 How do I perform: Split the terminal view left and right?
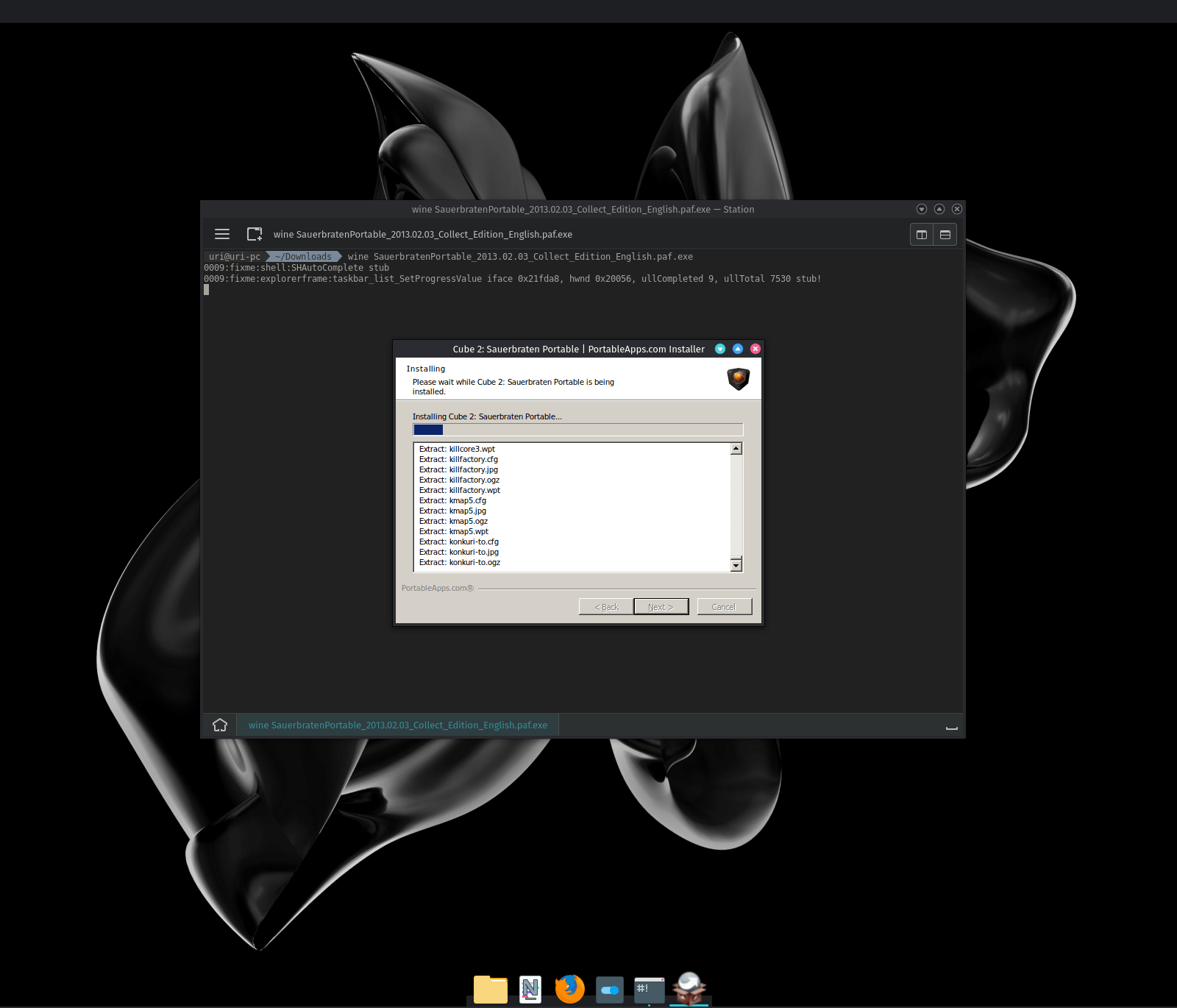pyautogui.click(x=922, y=235)
